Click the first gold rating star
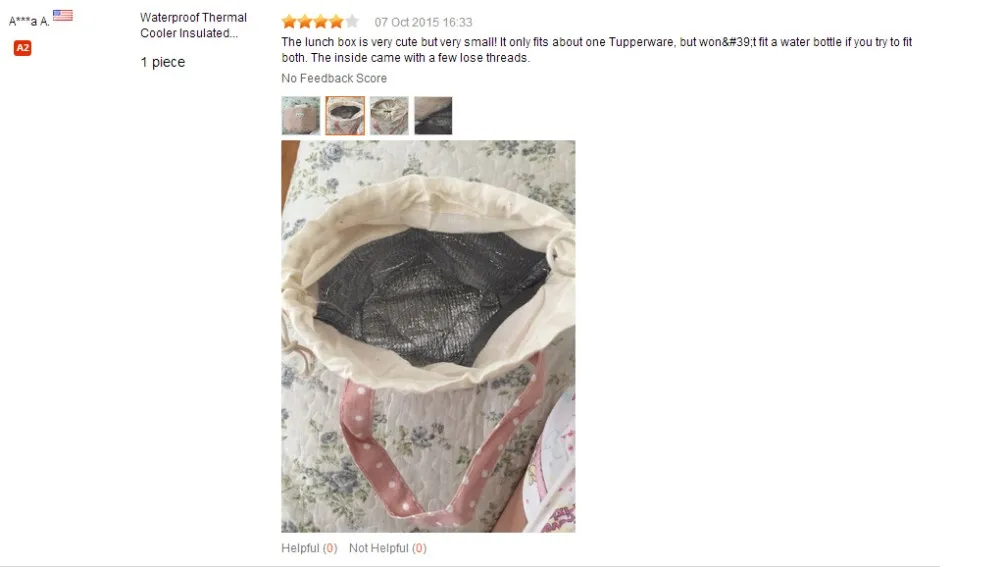Image resolution: width=1000 pixels, height=567 pixels. coord(289,22)
